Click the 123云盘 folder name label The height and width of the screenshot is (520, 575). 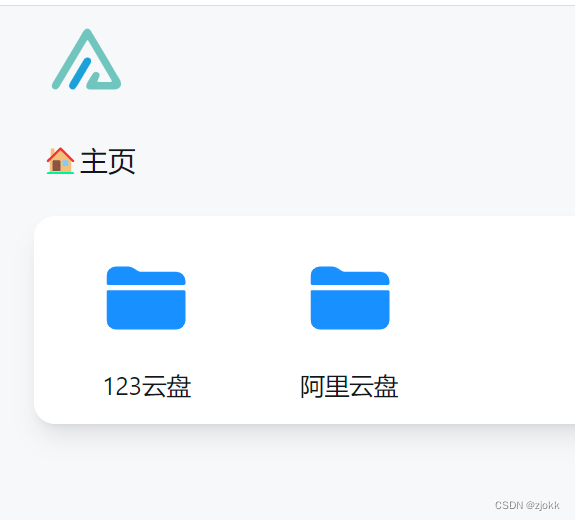click(147, 387)
